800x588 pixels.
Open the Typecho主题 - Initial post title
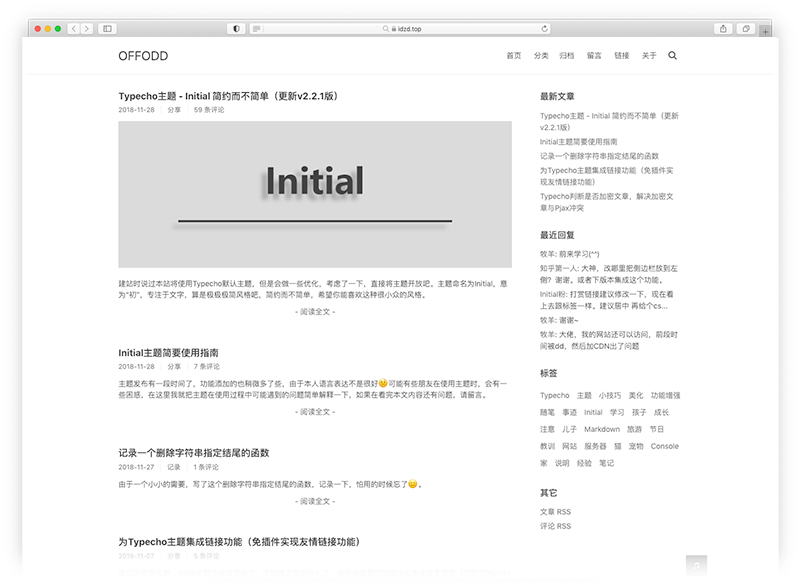pyautogui.click(x=229, y=96)
